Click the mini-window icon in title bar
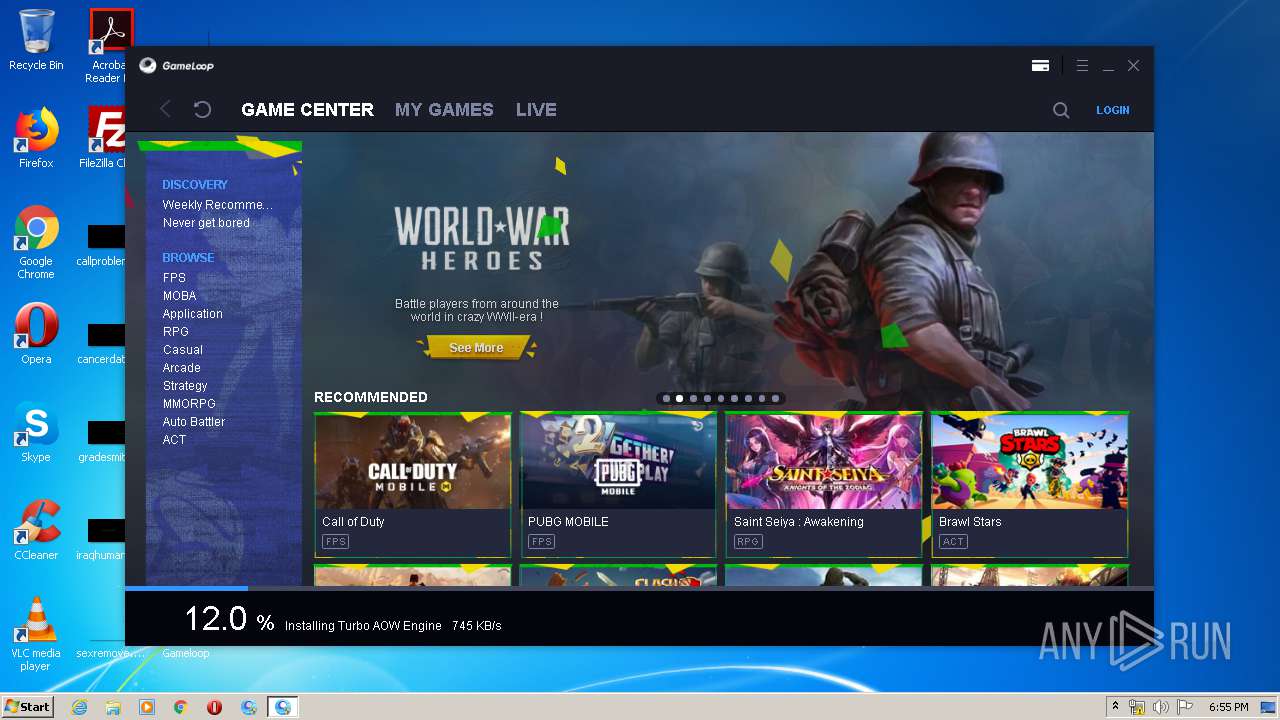Screen dimensions: 1280x720 coord(1040,65)
